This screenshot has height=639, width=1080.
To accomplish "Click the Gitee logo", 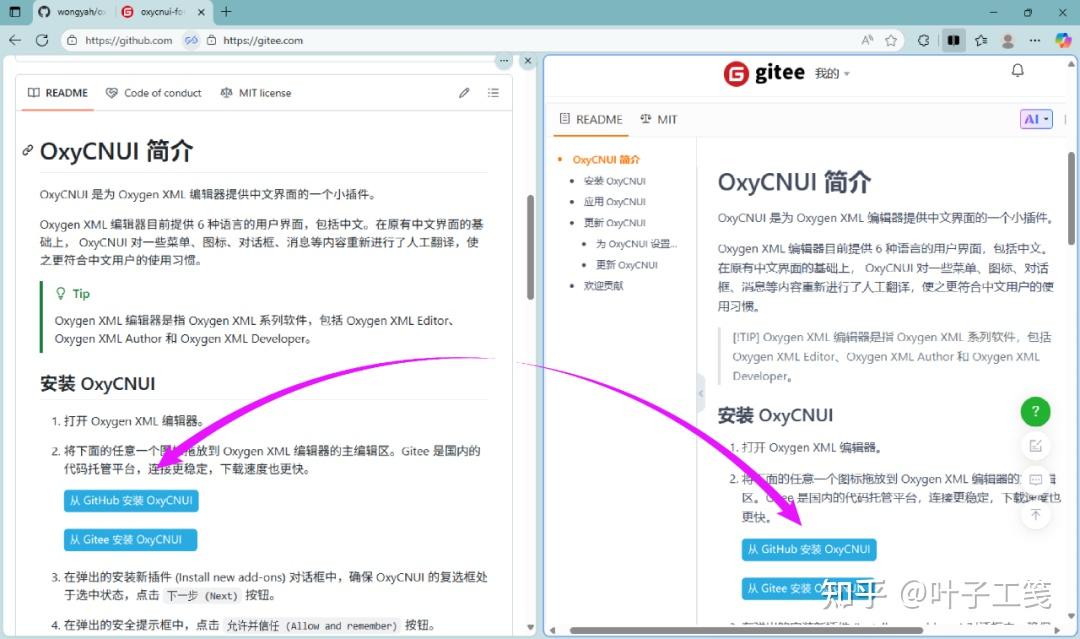I will [764, 72].
